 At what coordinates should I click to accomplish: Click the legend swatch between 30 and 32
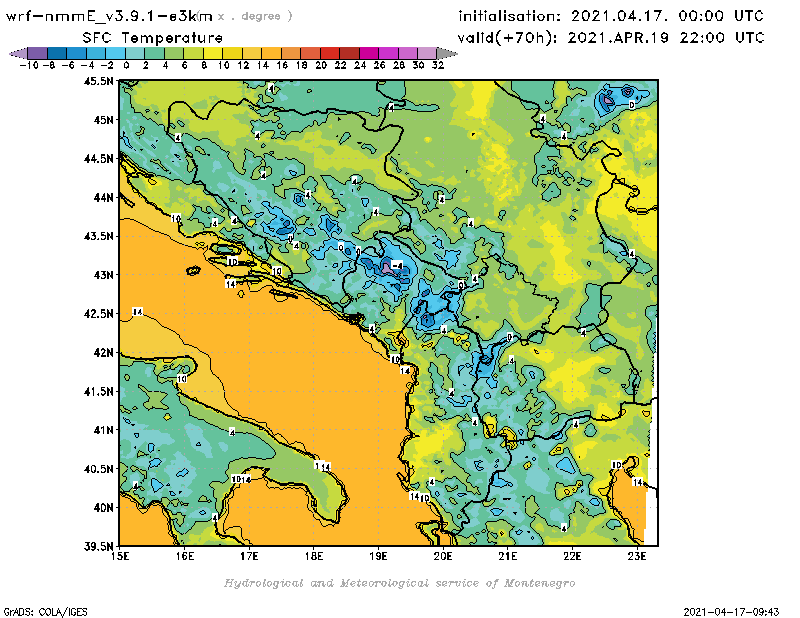(427, 53)
